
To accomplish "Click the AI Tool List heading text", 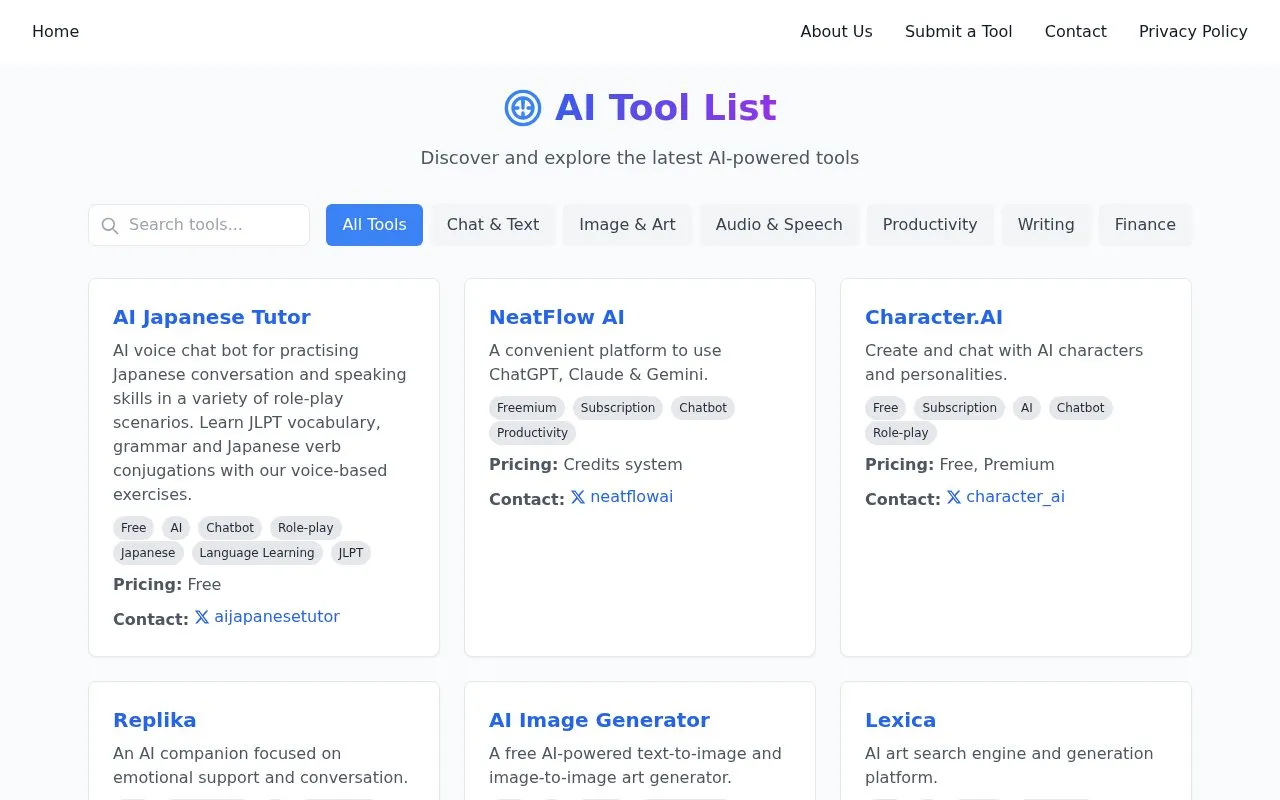I will (x=666, y=108).
